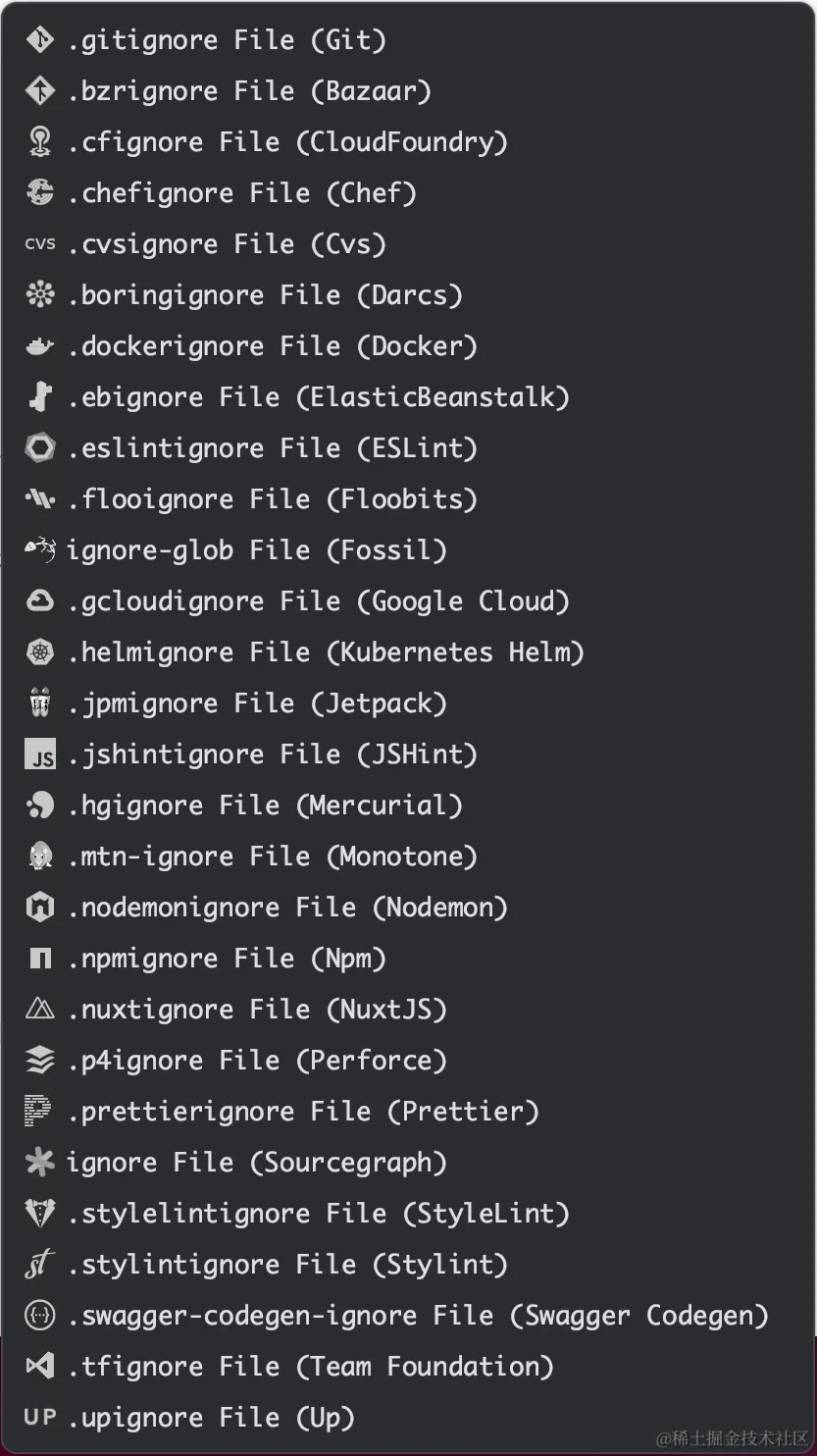Select .swagger-codegen-ignore File entry
Viewport: 817px width, 1456px height.
(x=418, y=1316)
